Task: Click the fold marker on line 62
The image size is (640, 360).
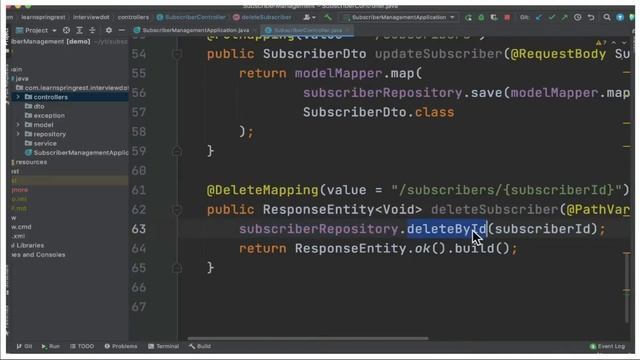Action: click(x=177, y=209)
